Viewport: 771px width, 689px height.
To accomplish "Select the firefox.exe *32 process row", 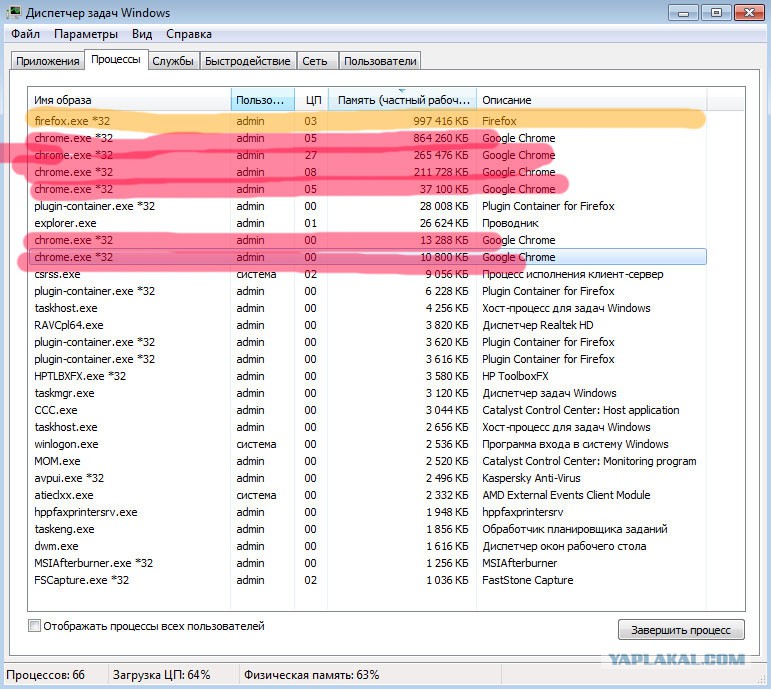I will (x=367, y=121).
